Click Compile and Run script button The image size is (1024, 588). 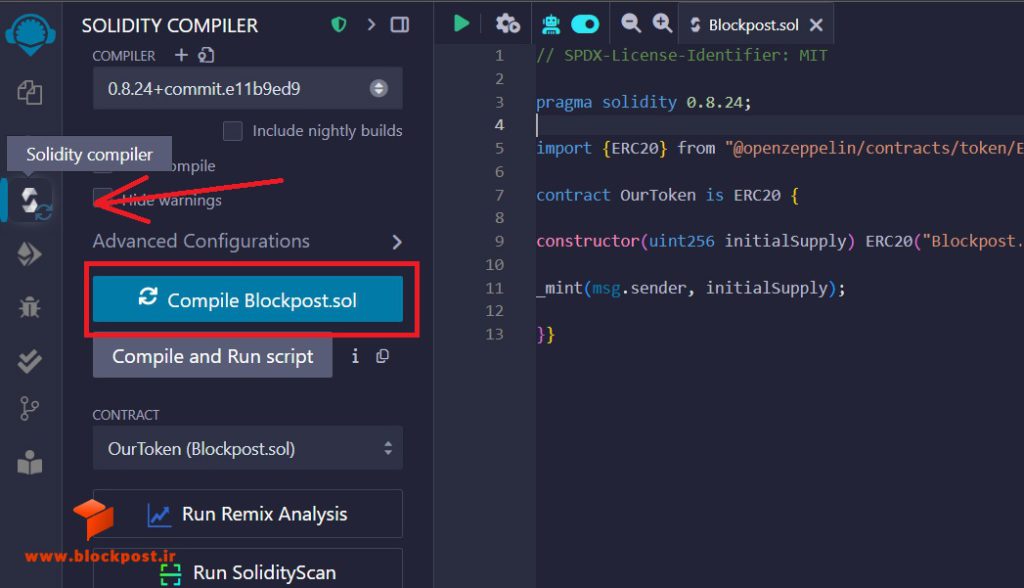pos(212,356)
